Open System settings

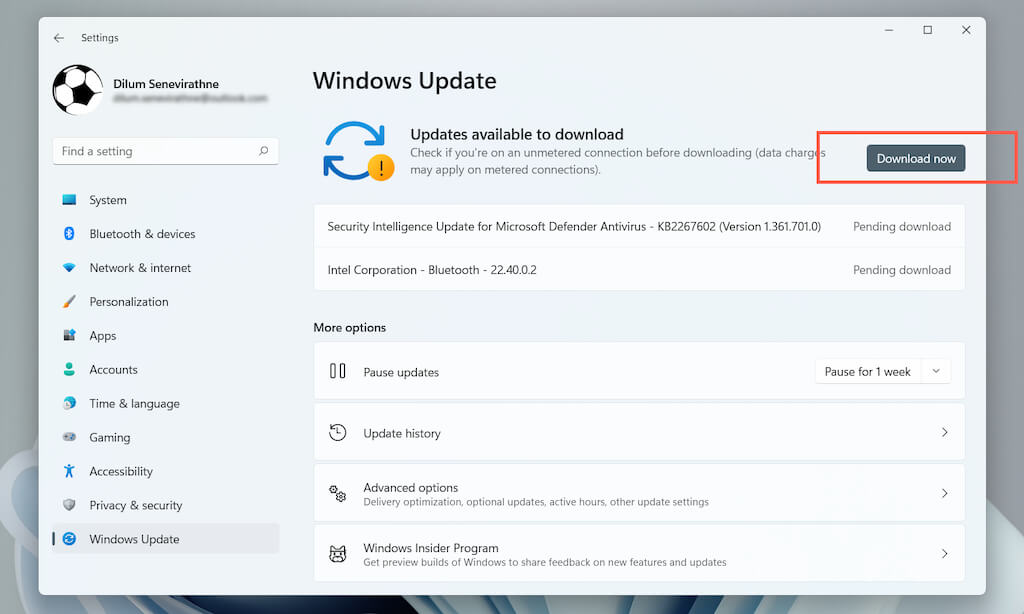click(x=165, y=200)
